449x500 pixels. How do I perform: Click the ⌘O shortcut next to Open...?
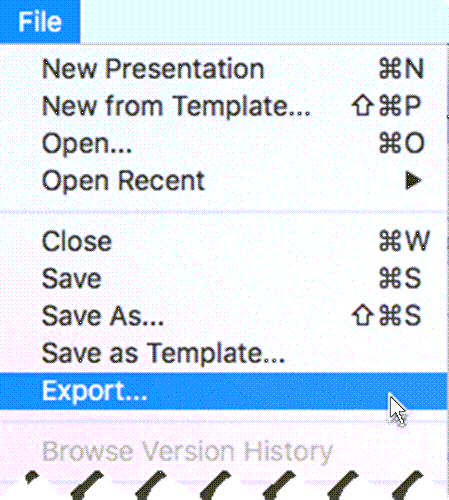[x=402, y=143]
